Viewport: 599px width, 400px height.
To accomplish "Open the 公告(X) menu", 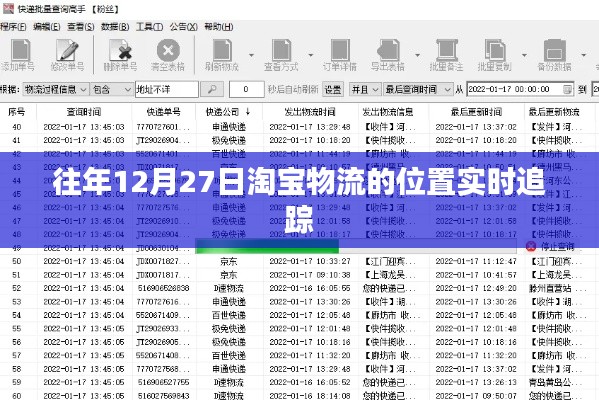I will 183,27.
